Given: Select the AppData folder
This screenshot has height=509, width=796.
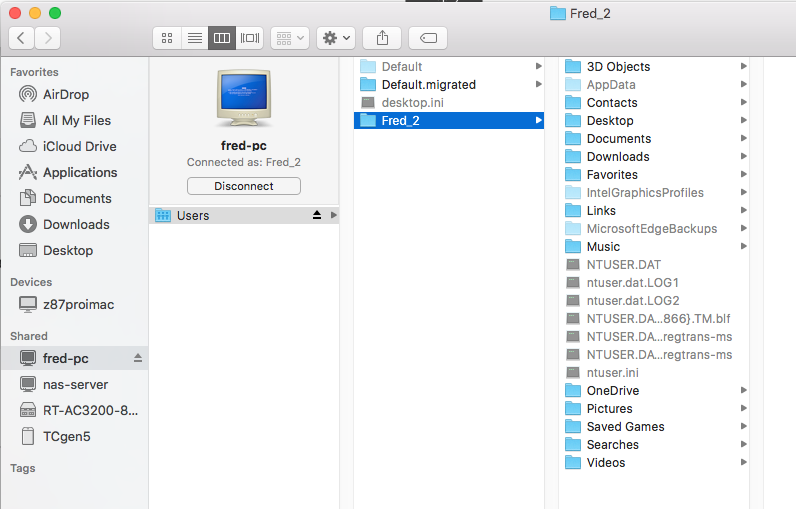Looking at the screenshot, I should pos(654,84).
